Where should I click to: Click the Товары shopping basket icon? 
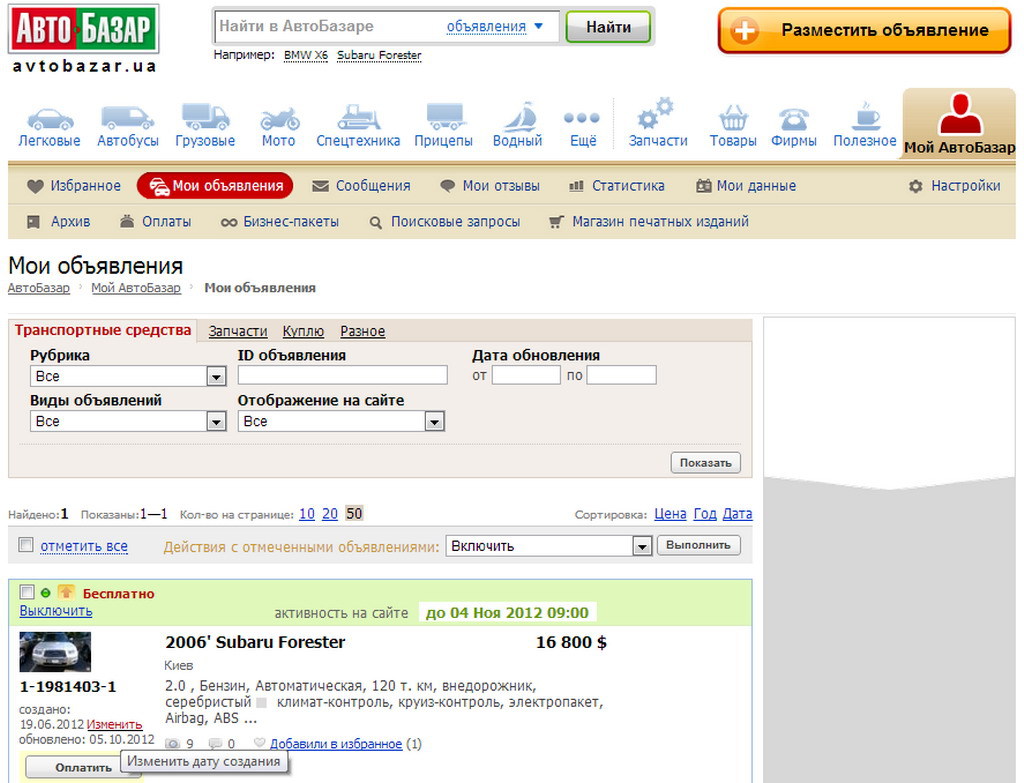(x=733, y=119)
